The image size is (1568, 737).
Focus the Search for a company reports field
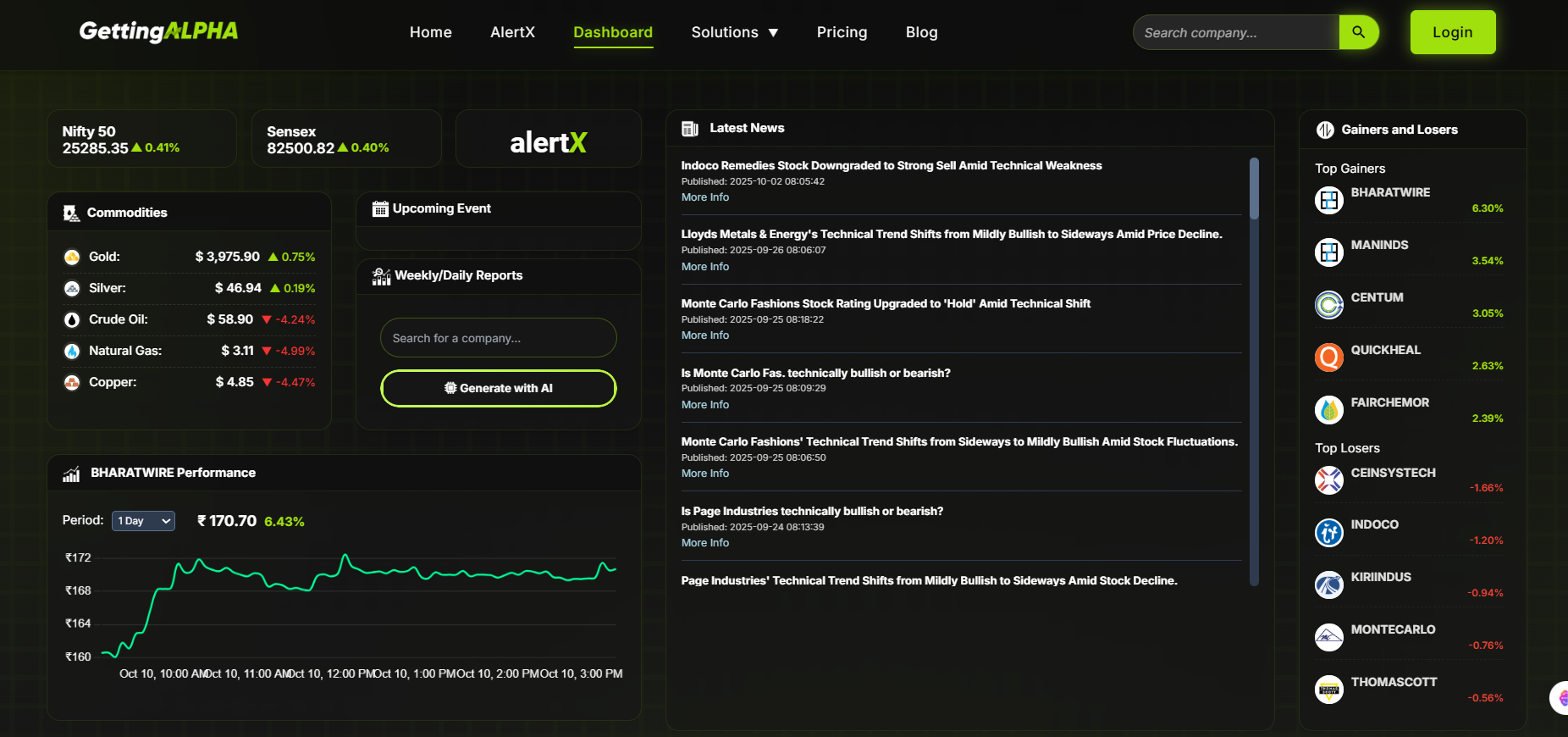click(x=499, y=338)
